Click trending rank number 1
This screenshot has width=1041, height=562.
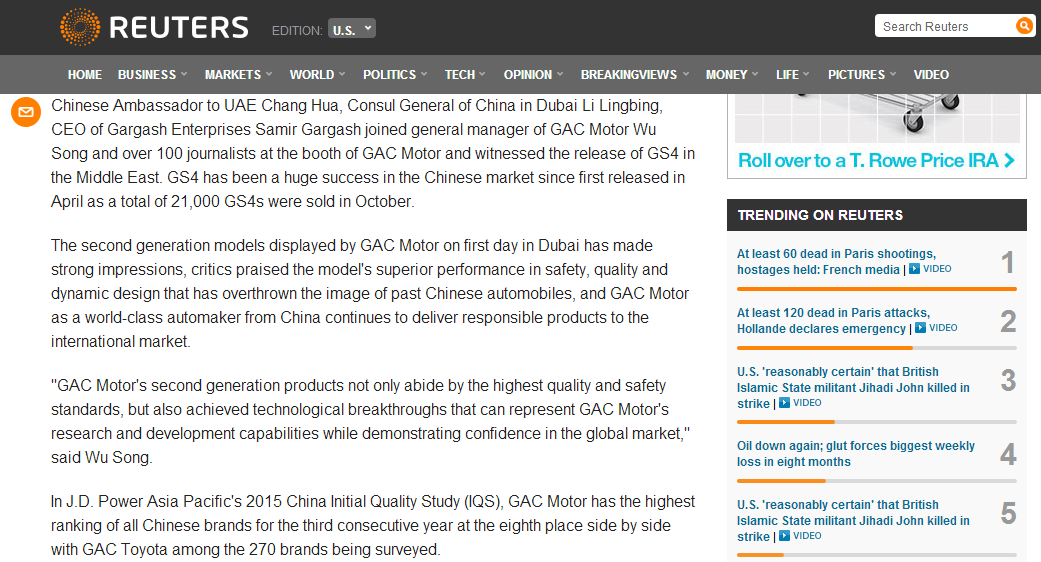[1008, 262]
